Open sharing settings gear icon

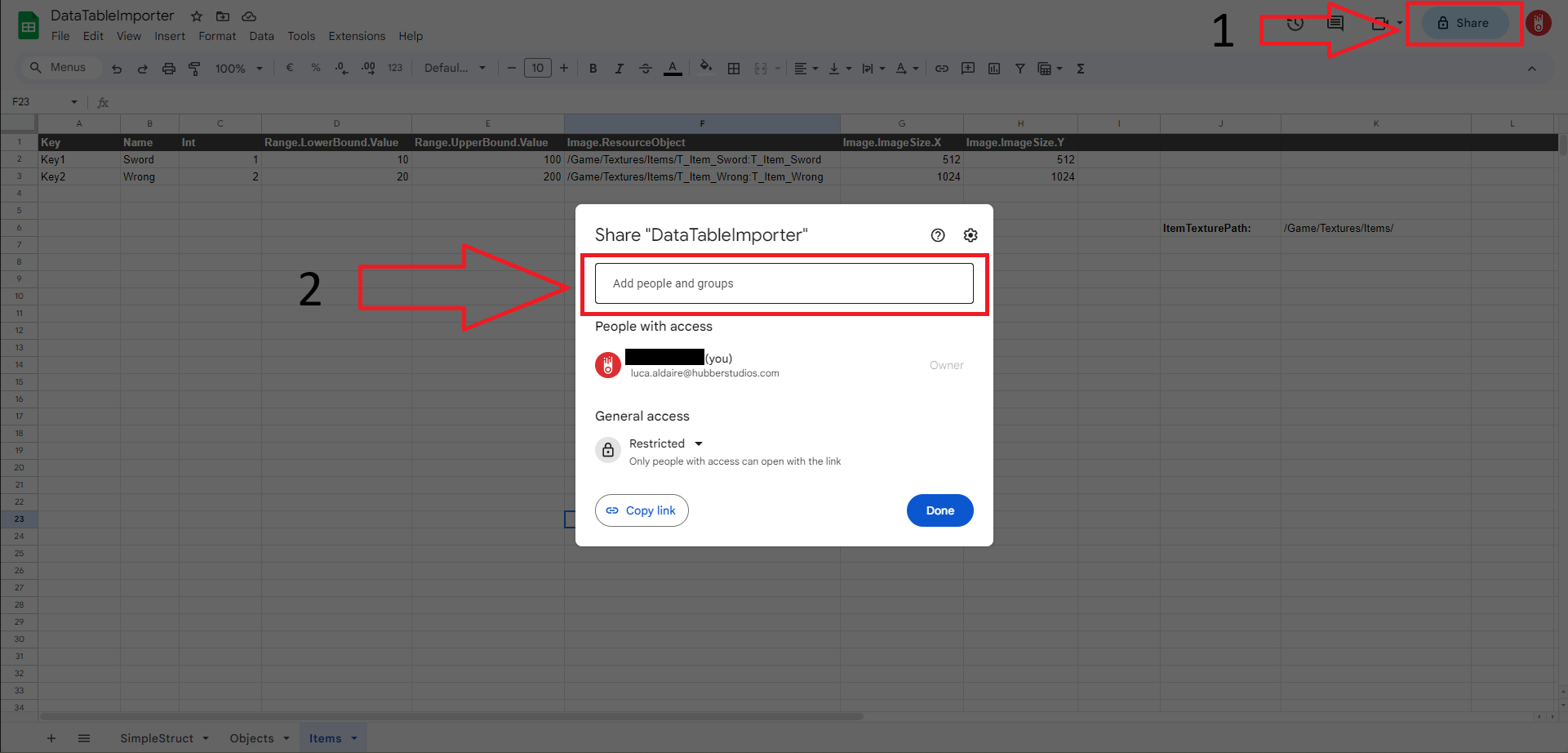pos(970,235)
